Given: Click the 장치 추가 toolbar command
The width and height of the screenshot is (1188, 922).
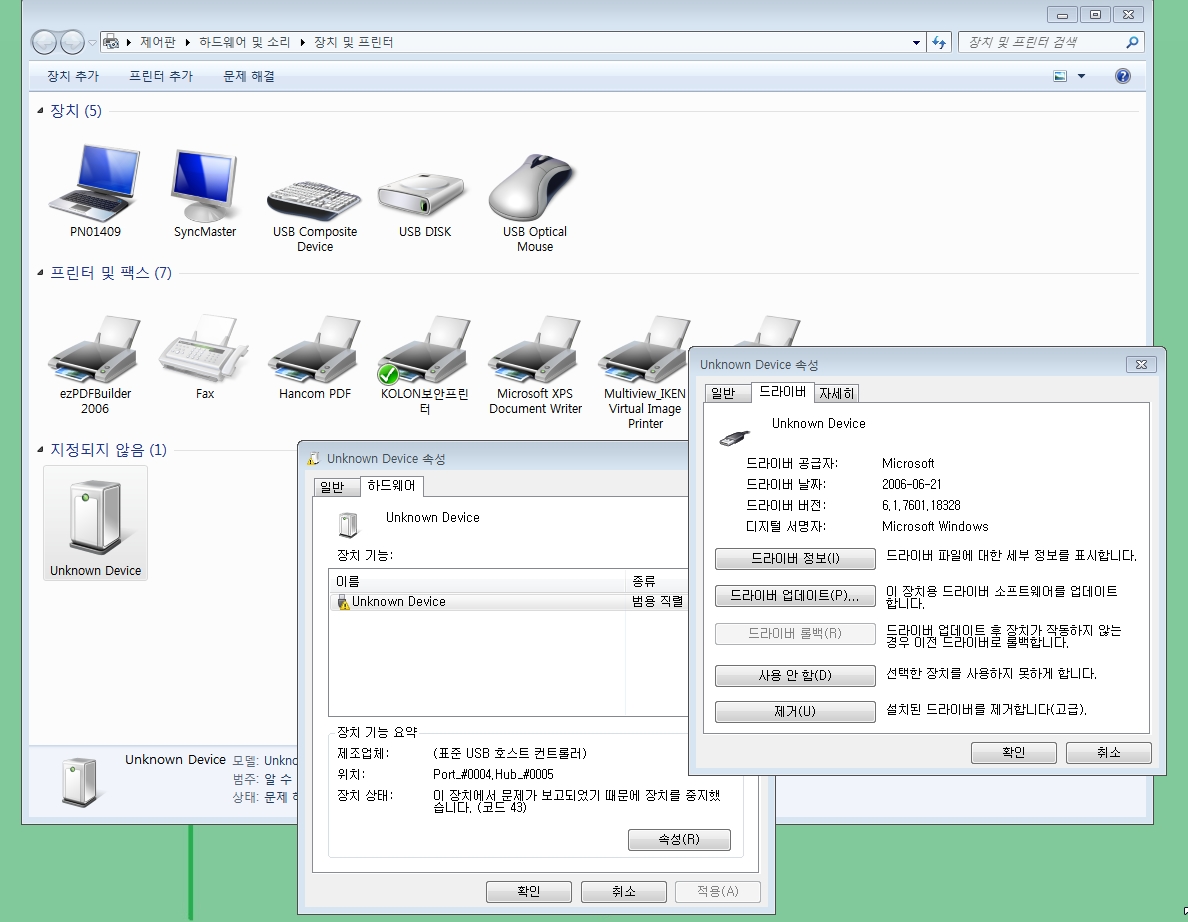Looking at the screenshot, I should tap(73, 76).
